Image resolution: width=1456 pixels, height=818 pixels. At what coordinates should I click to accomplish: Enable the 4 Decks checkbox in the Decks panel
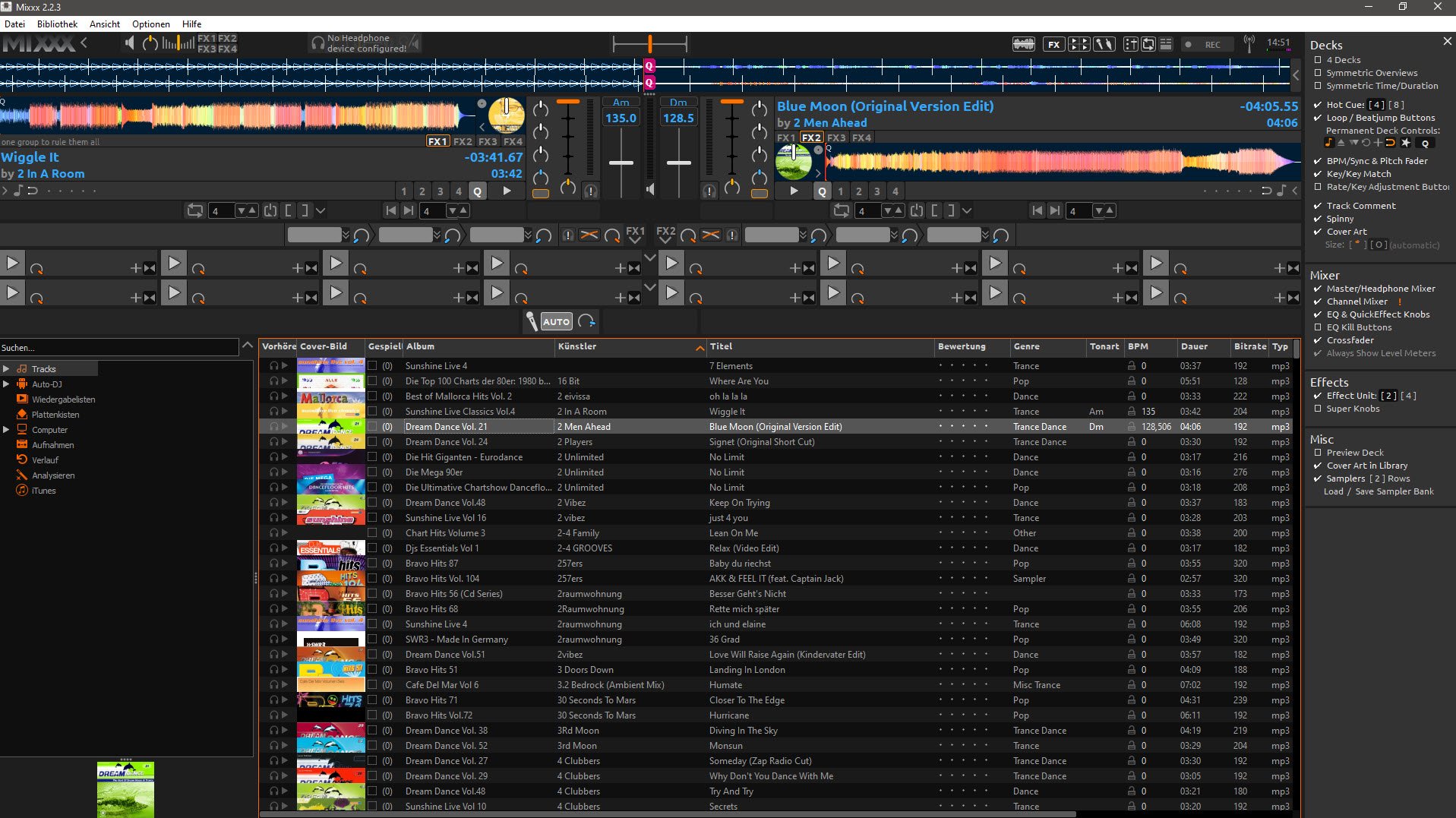[x=1319, y=60]
